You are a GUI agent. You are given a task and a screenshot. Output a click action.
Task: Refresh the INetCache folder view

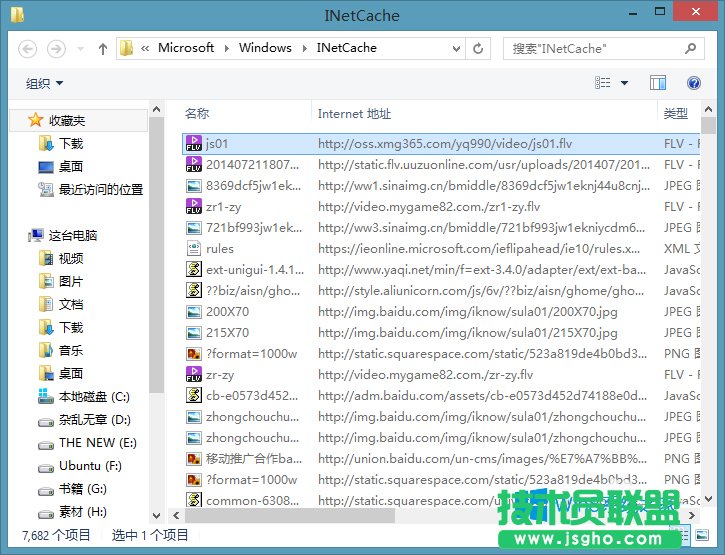479,48
